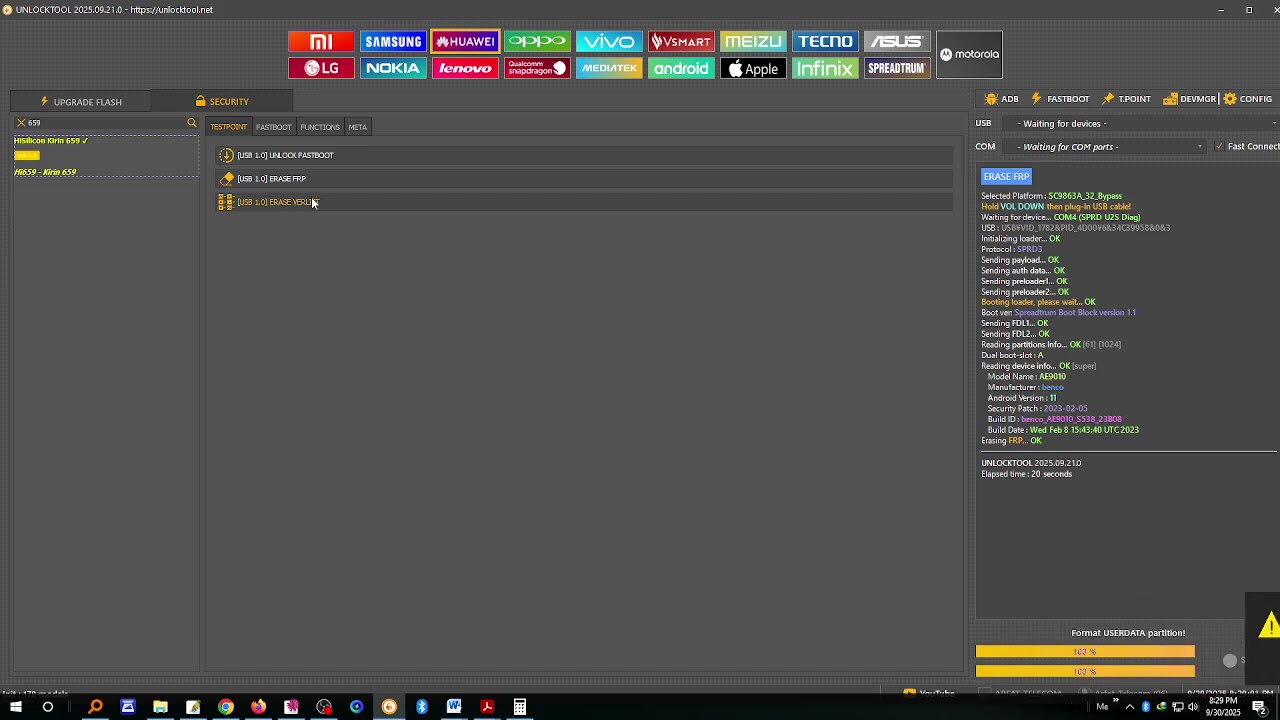1280x720 pixels.
Task: Select the MediaTek brand logo
Action: [x=609, y=68]
